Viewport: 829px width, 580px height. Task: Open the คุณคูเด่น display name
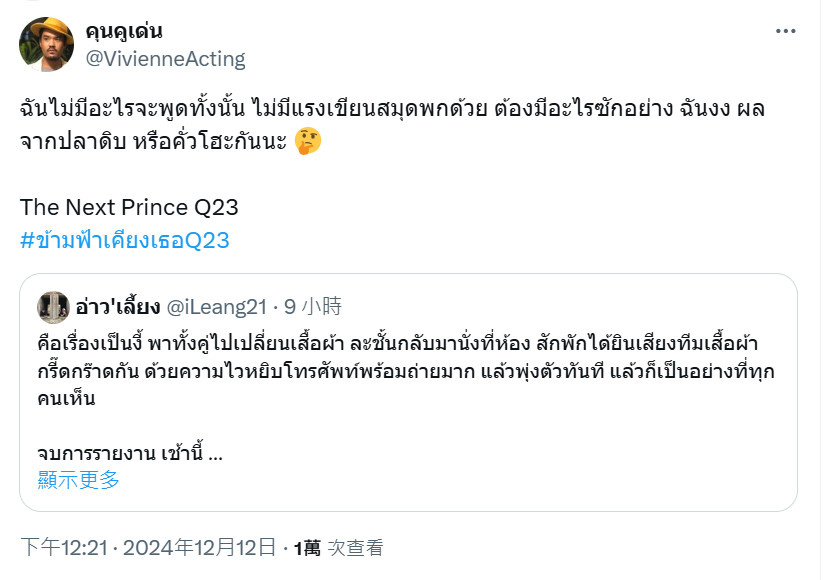click(124, 31)
